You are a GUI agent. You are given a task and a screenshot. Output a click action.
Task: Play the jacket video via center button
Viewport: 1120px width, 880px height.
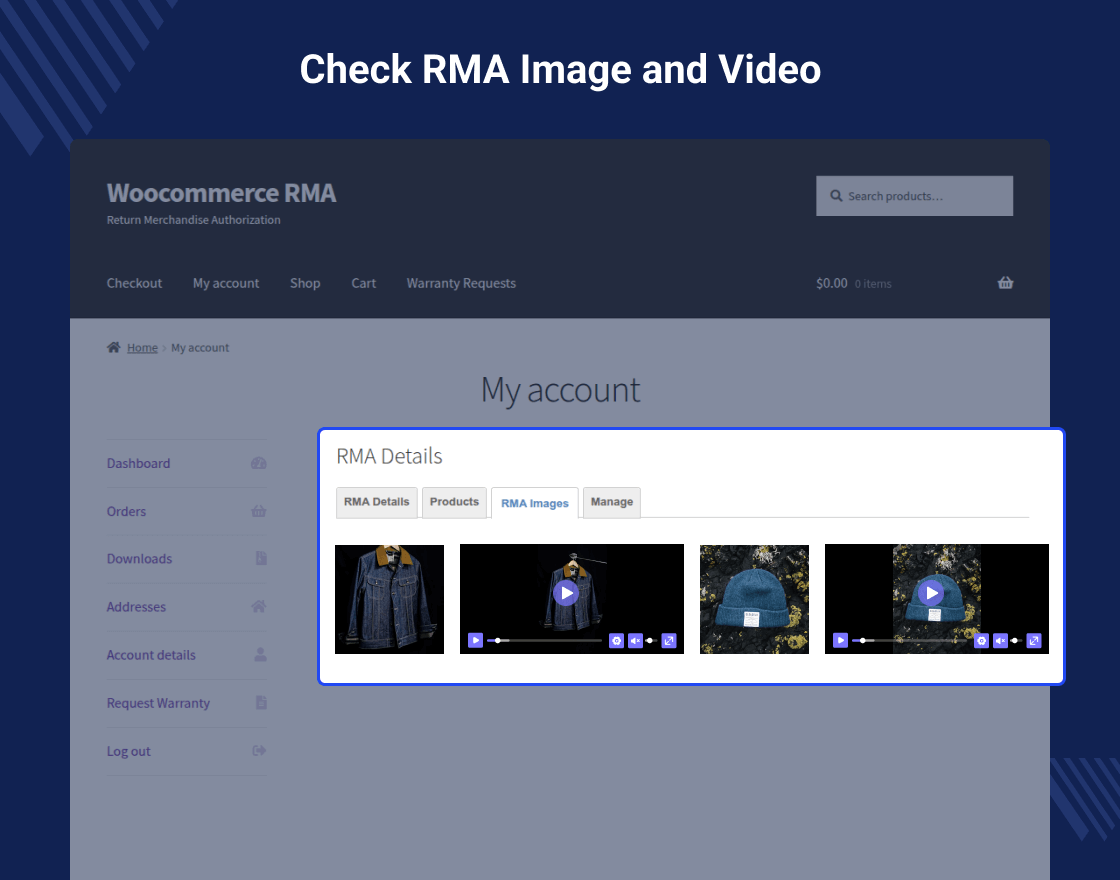tap(566, 593)
